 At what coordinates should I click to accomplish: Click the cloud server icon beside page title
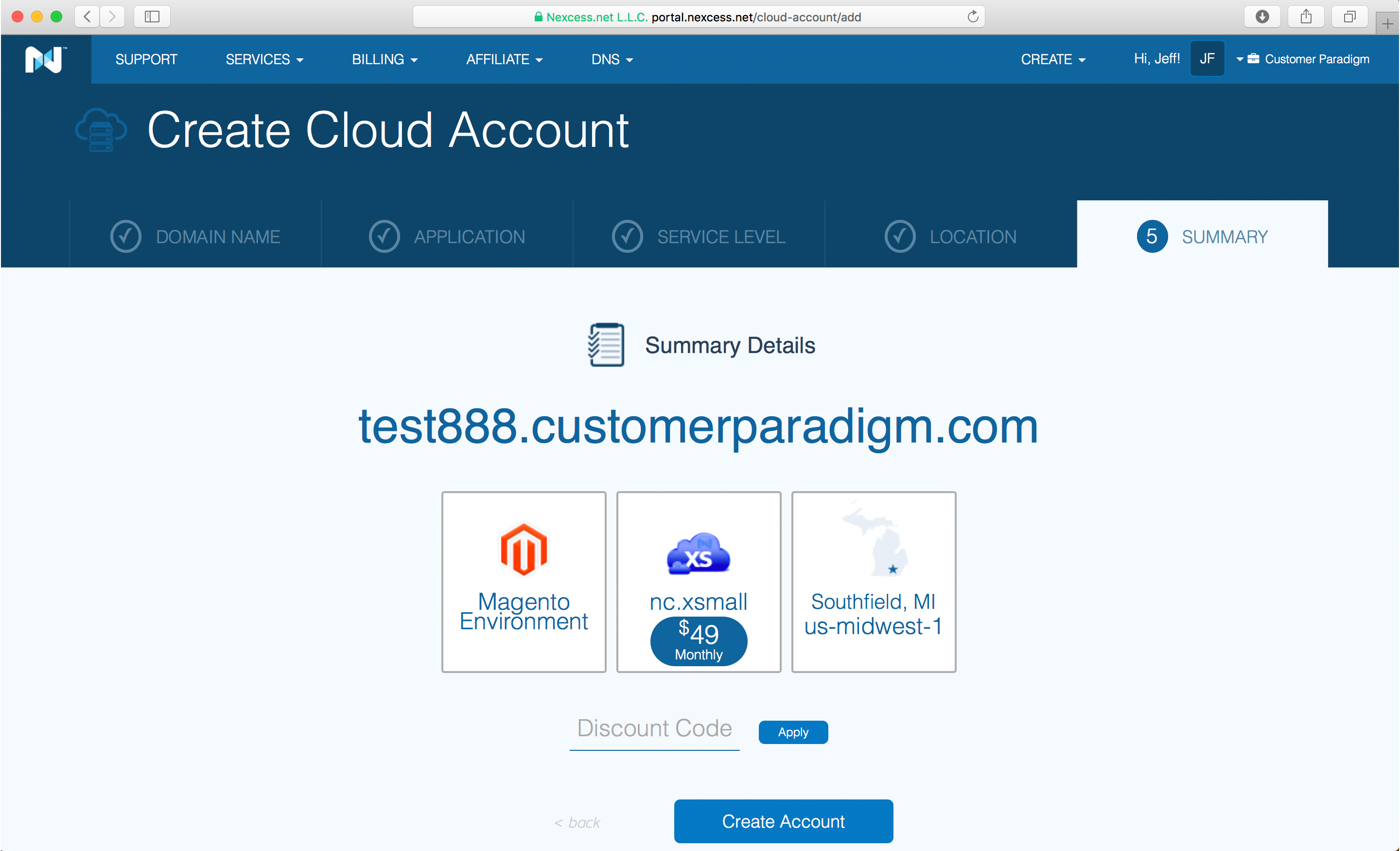click(101, 130)
